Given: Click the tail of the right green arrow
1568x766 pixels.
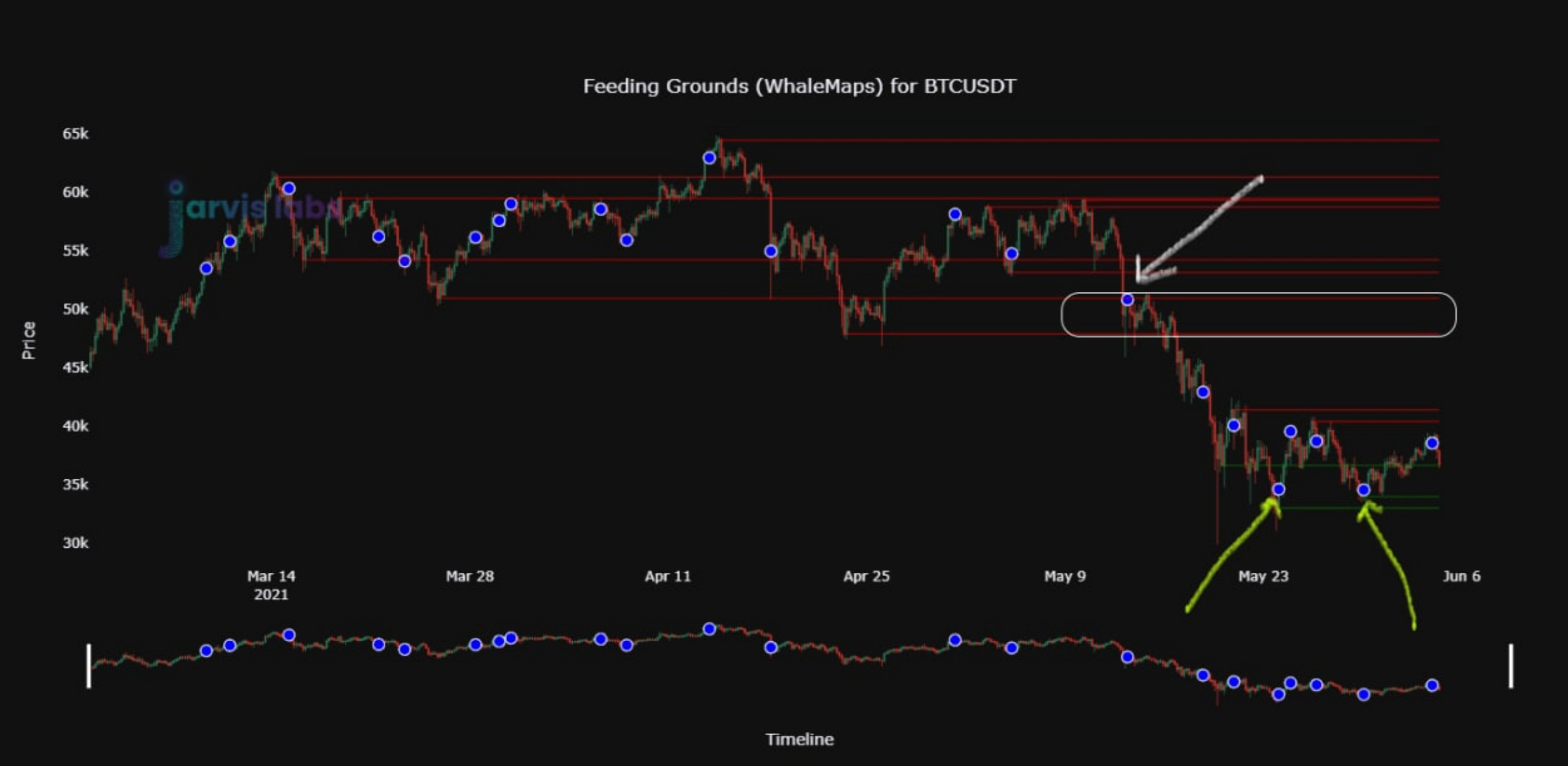Looking at the screenshot, I should (1414, 625).
